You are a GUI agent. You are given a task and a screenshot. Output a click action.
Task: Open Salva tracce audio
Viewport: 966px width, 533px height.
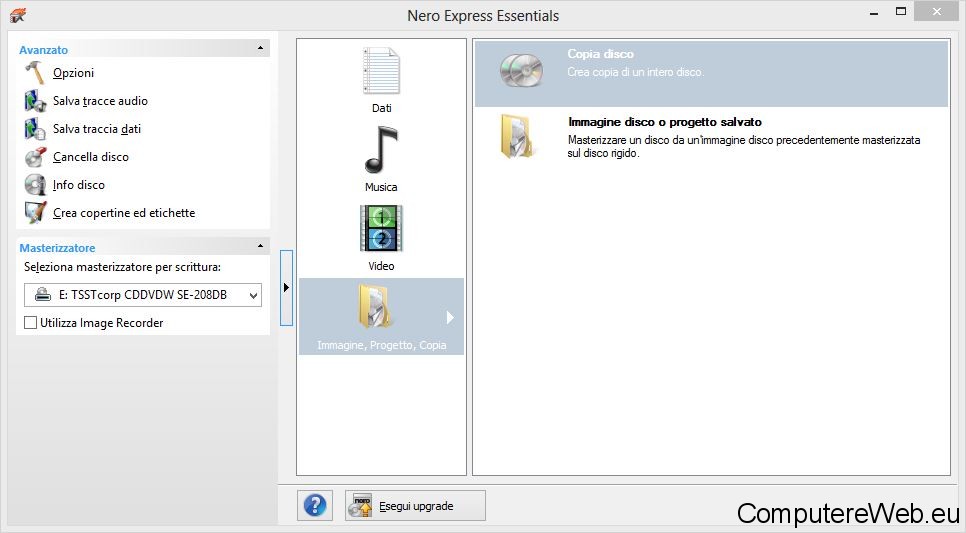[100, 101]
